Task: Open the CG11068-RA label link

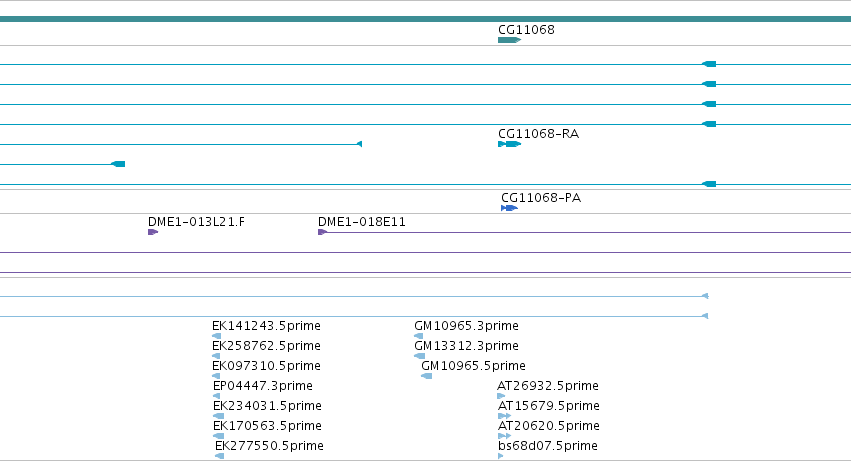Action: [x=538, y=134]
